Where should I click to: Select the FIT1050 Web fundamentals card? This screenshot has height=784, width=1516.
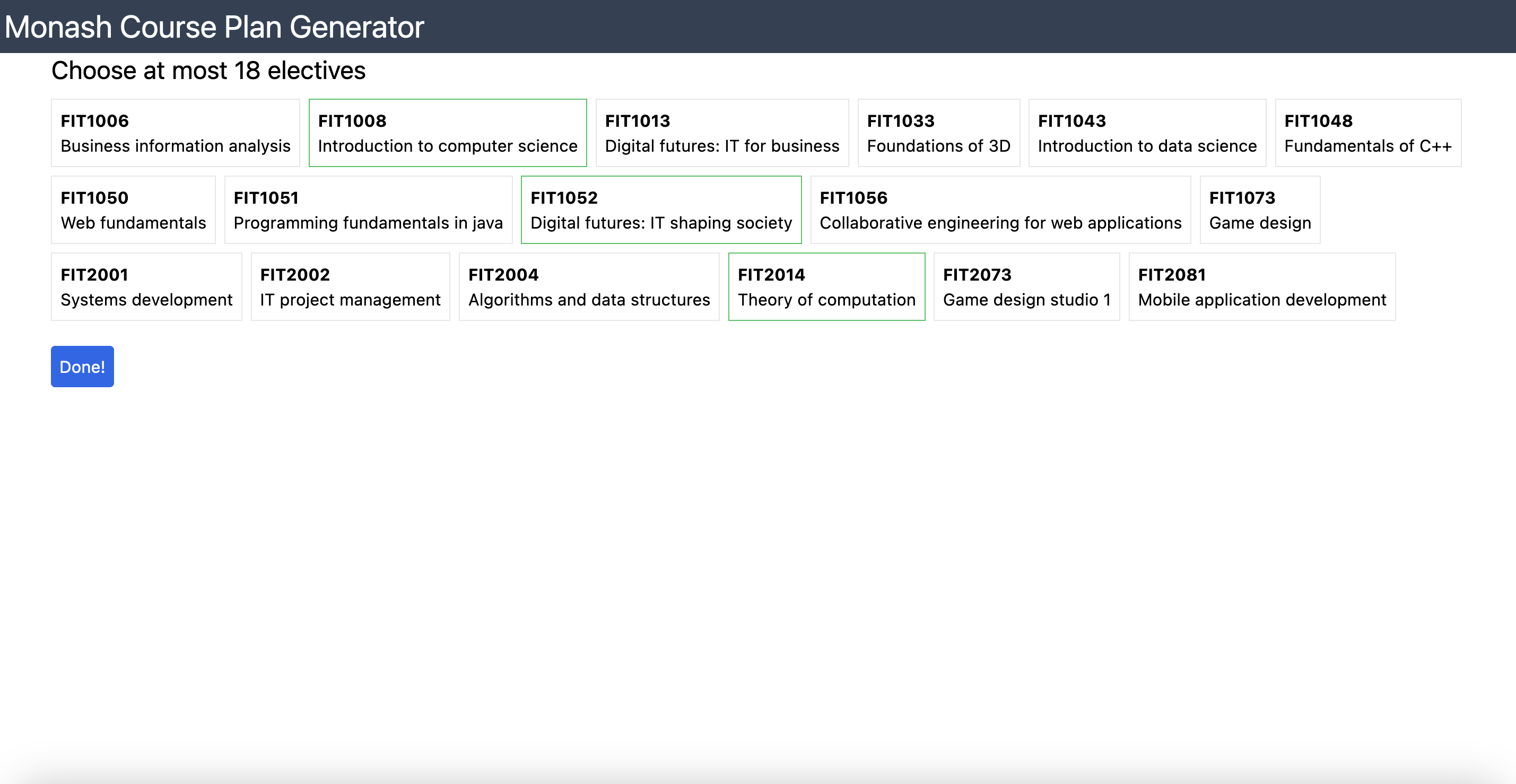coord(133,210)
